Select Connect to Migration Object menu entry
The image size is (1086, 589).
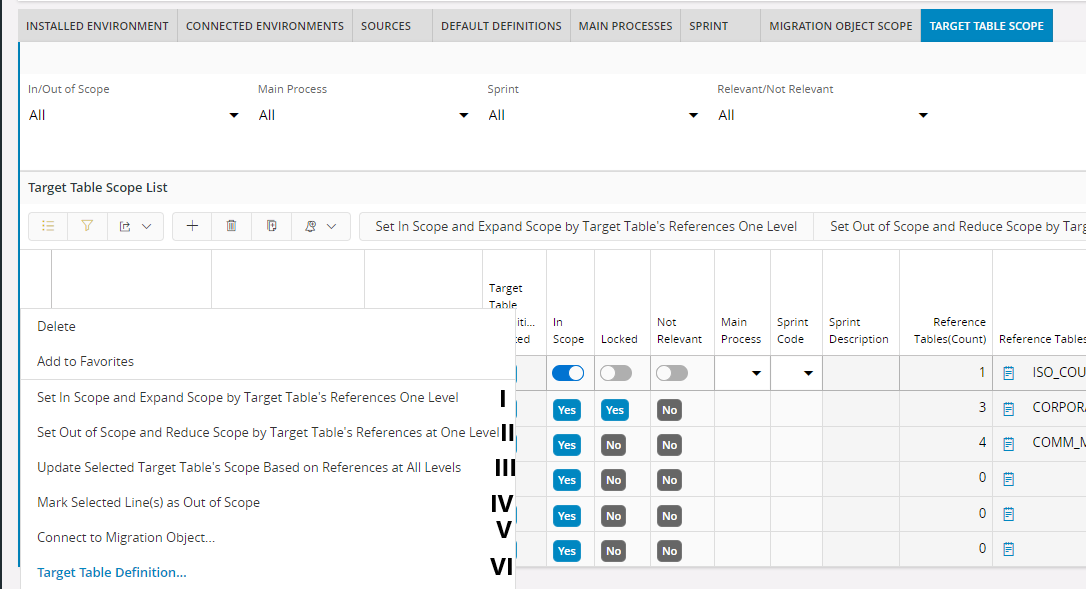coord(126,538)
